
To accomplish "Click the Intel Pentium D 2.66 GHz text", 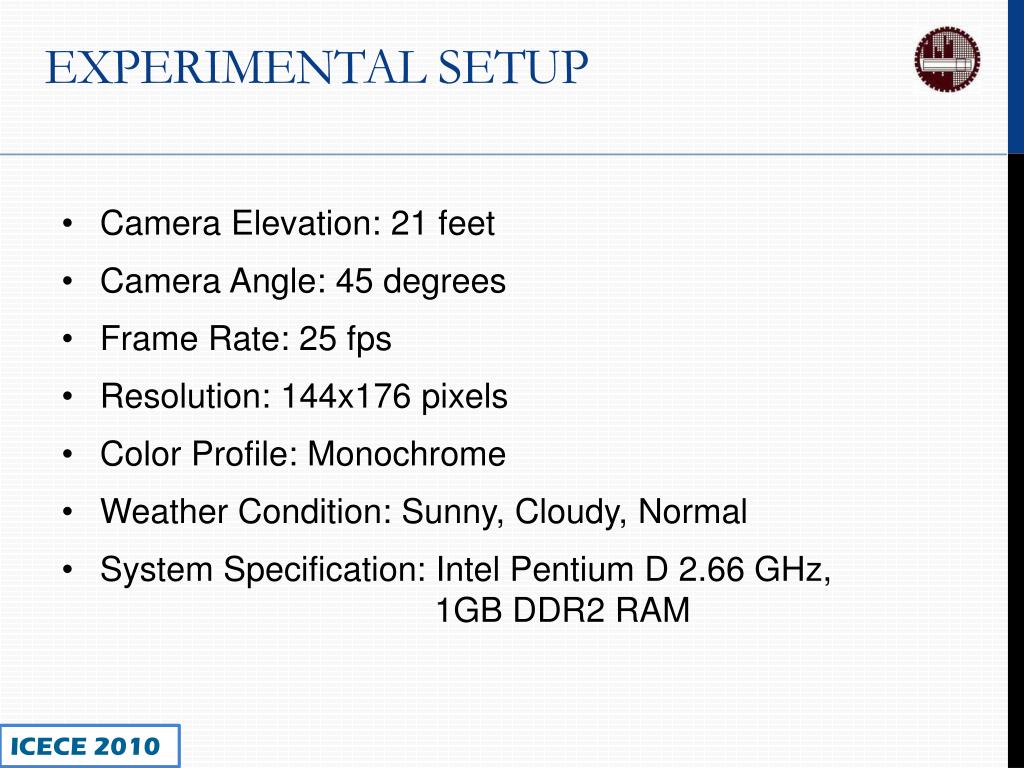I will pyautogui.click(x=633, y=569).
